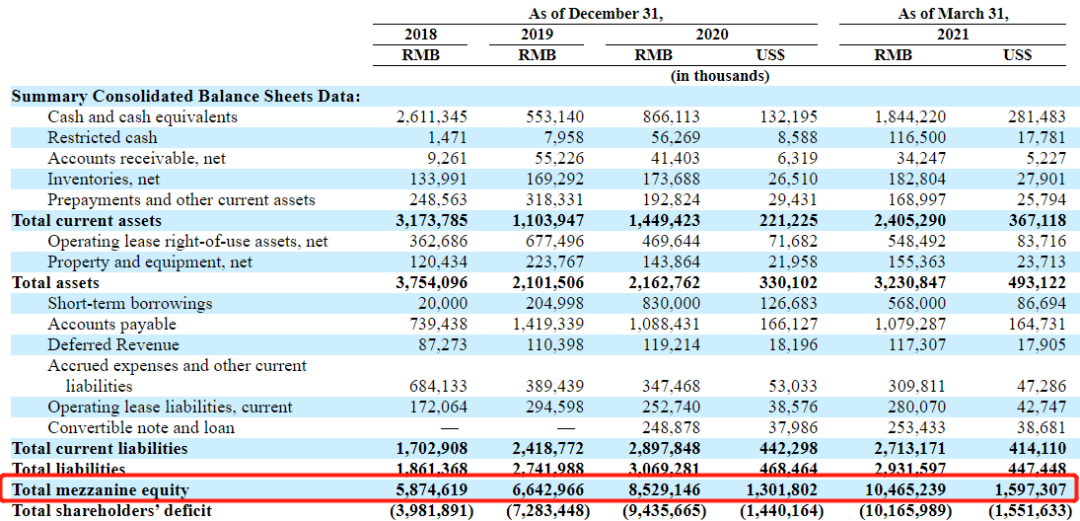Viewport: 1080px width, 521px height.
Task: Select the Inventories, net row label
Action: (104, 179)
